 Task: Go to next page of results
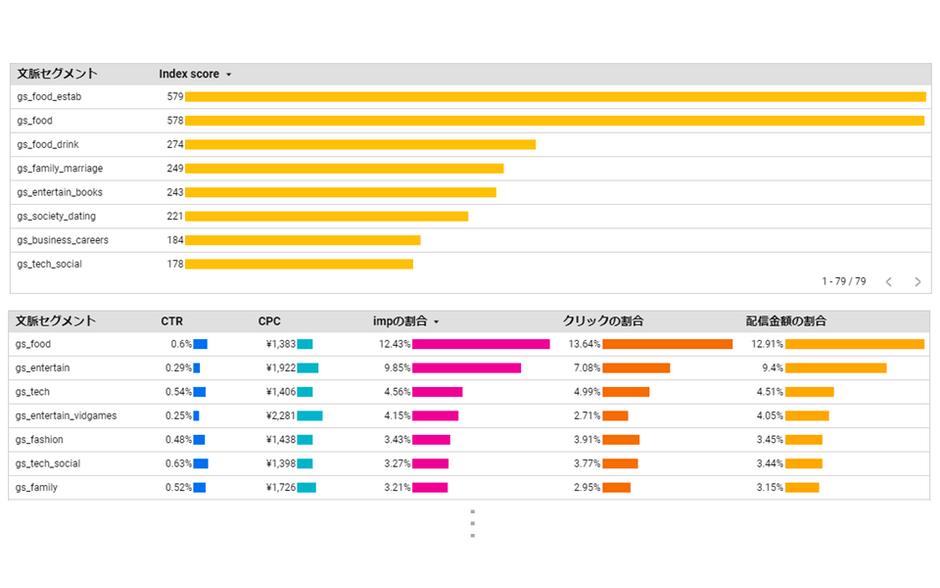917,282
